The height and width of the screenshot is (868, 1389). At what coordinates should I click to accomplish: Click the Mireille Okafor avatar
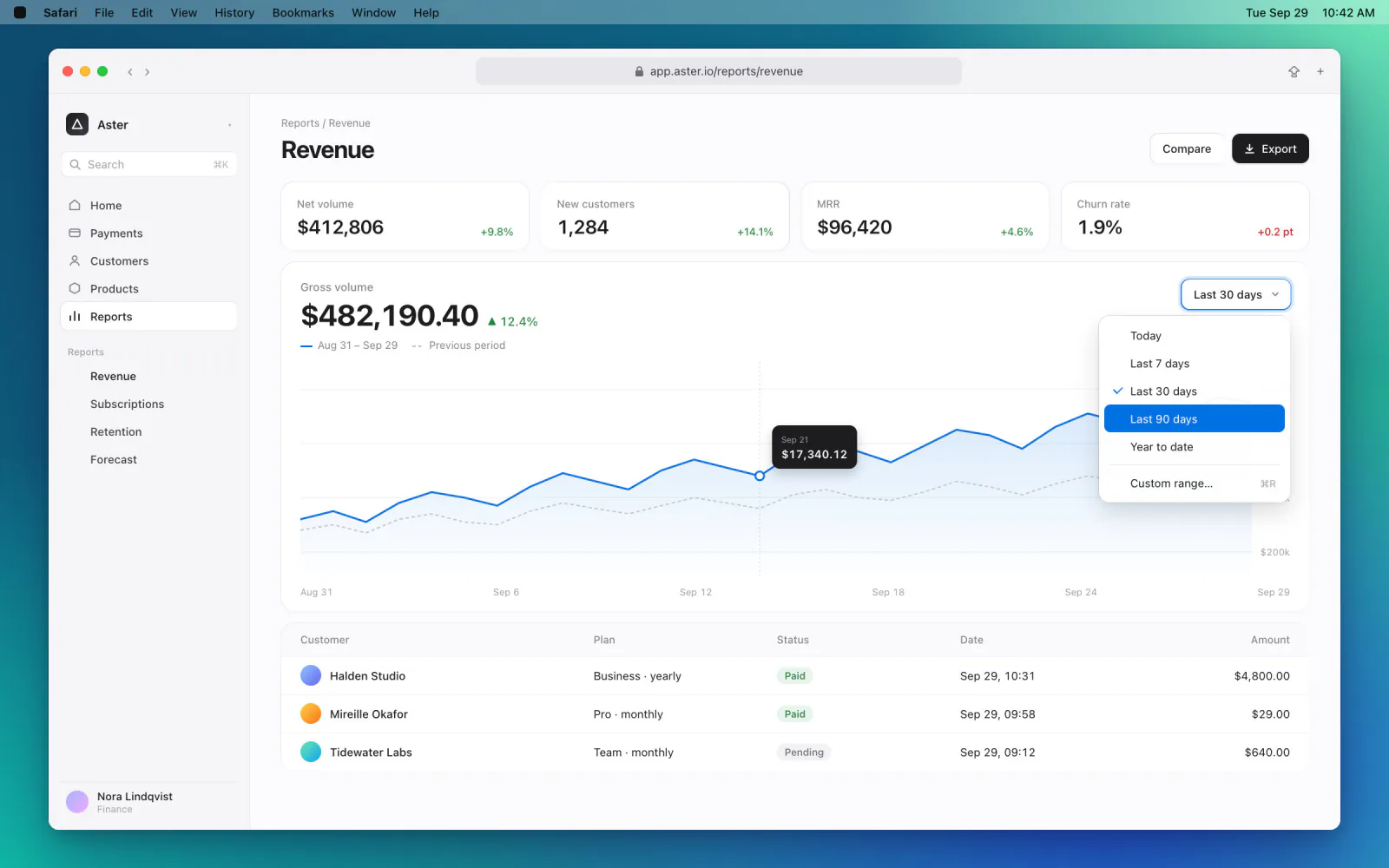click(311, 713)
